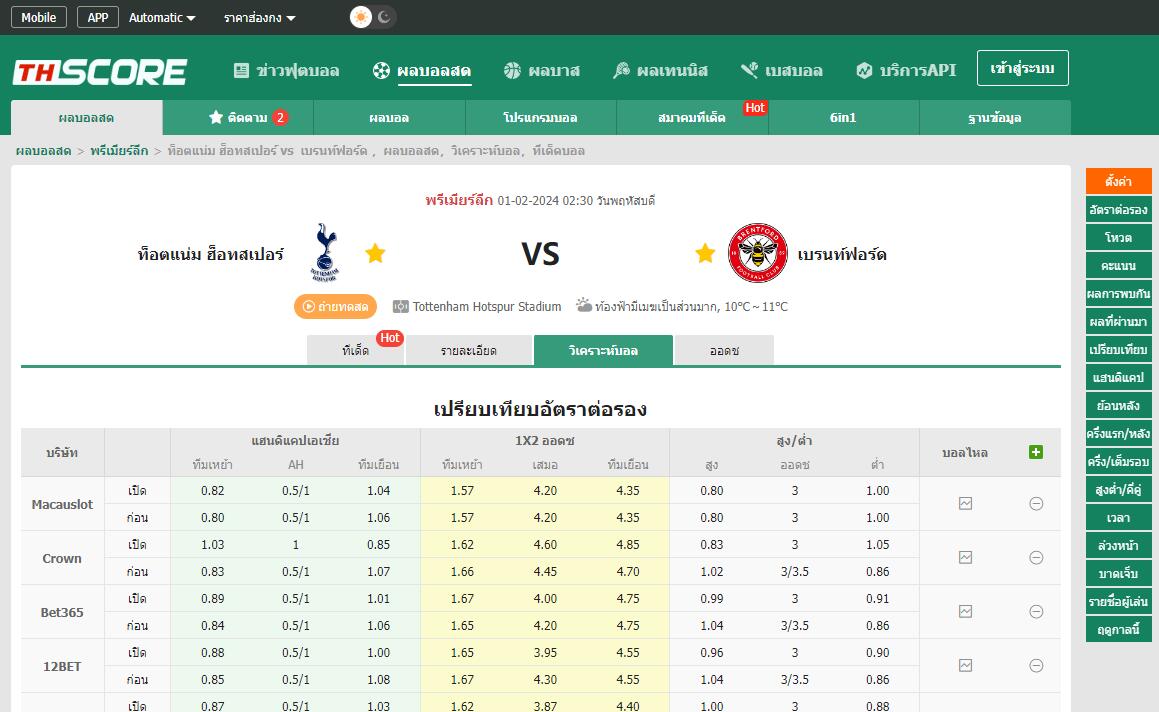Open 12BET odds movement chart icon
Image resolution: width=1159 pixels, height=712 pixels.
click(x=965, y=665)
